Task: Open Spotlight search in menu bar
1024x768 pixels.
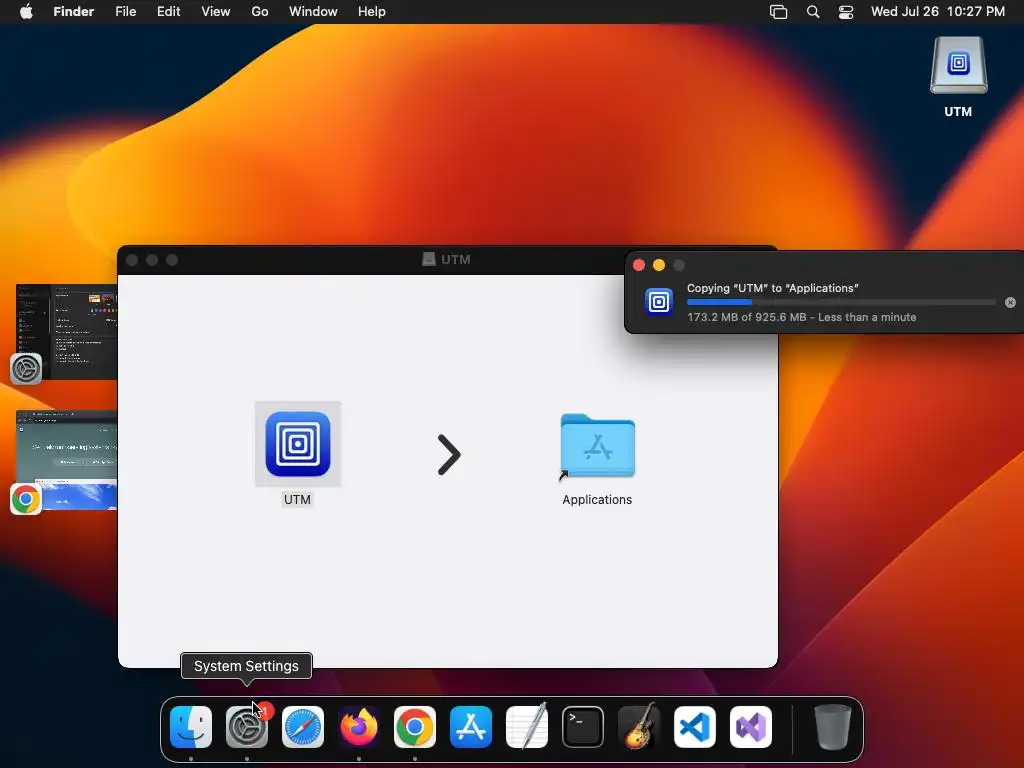Action: (x=813, y=12)
